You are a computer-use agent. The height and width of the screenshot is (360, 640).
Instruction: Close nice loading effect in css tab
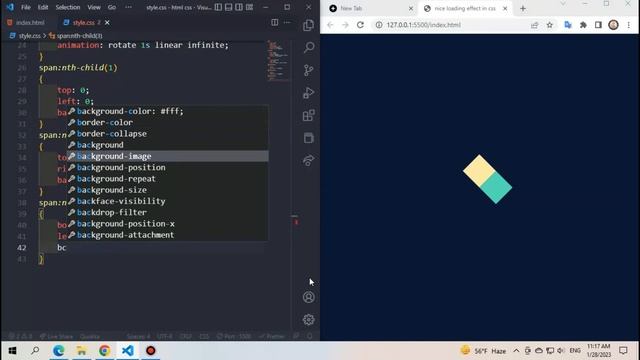(x=505, y=8)
